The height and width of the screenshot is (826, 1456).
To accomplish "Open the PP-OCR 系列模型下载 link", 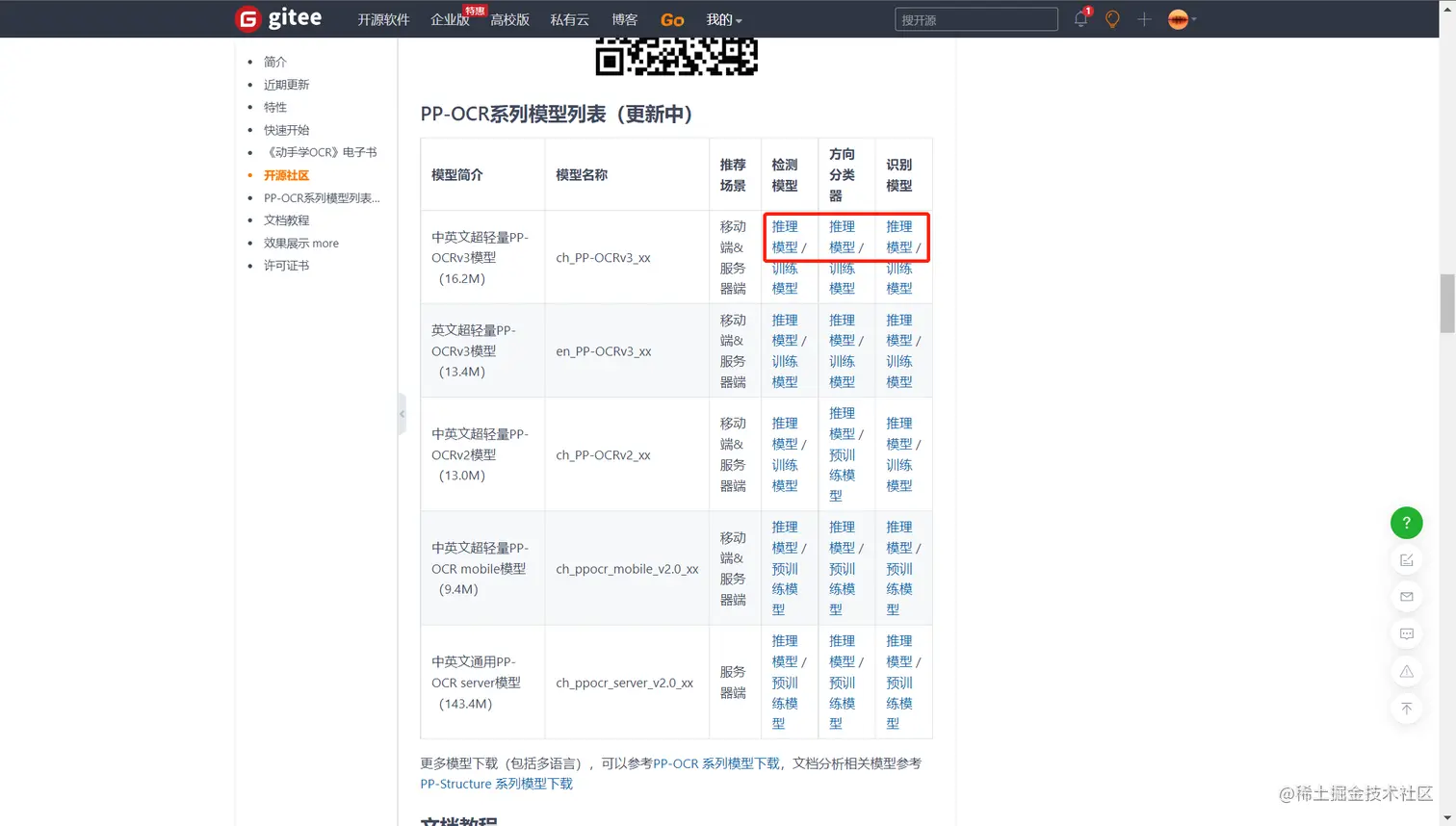I will (x=716, y=763).
